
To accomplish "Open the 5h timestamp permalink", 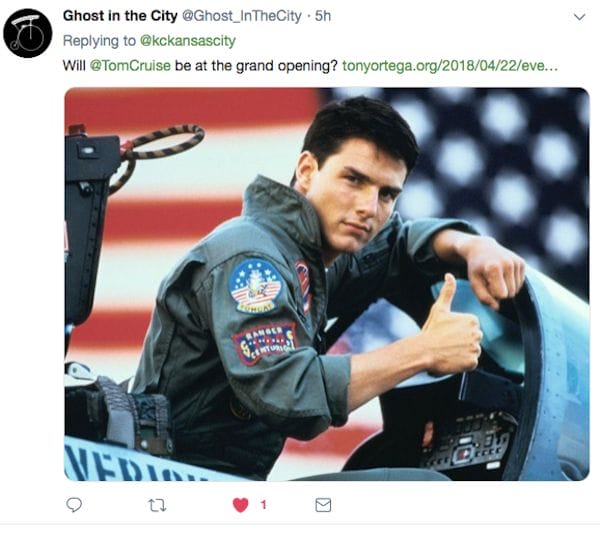I will pos(323,16).
